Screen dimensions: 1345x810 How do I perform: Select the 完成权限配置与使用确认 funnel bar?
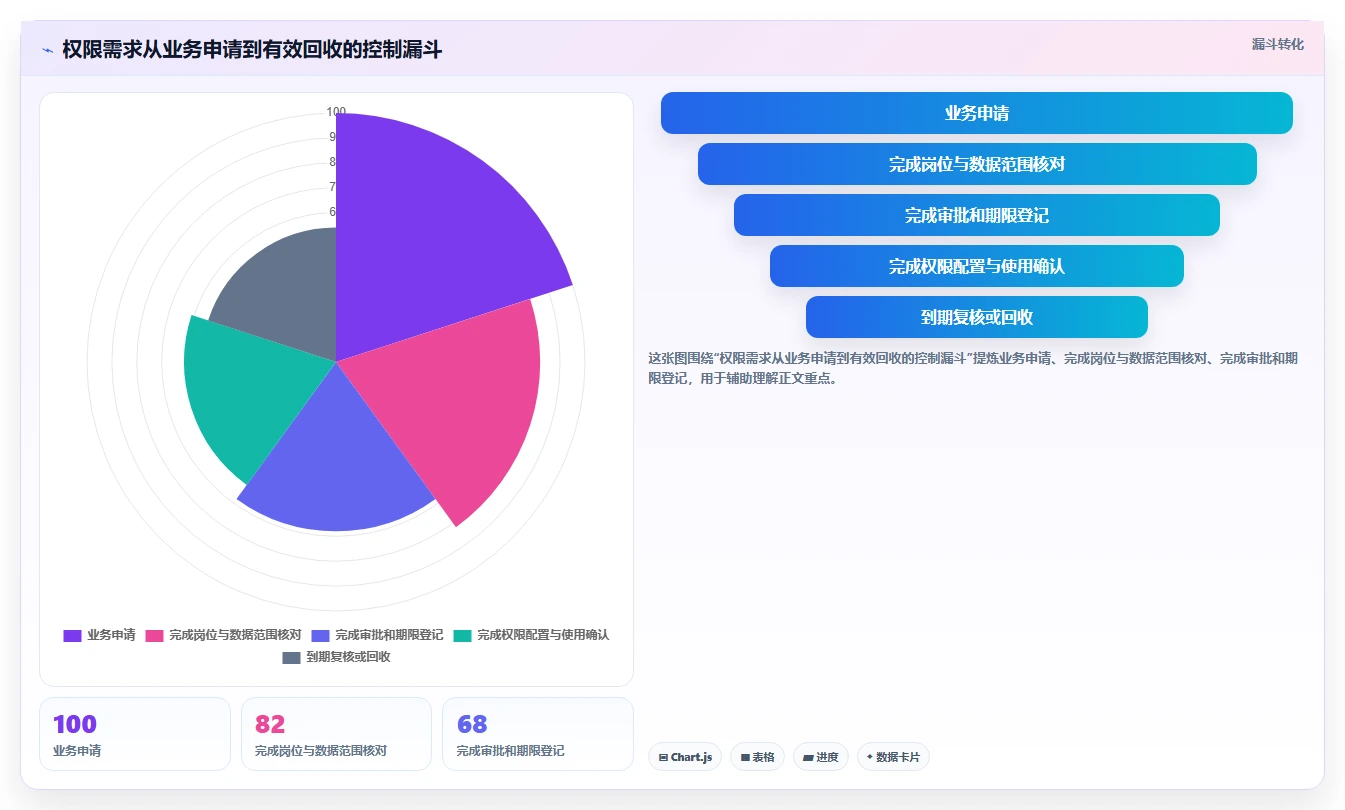(976, 266)
